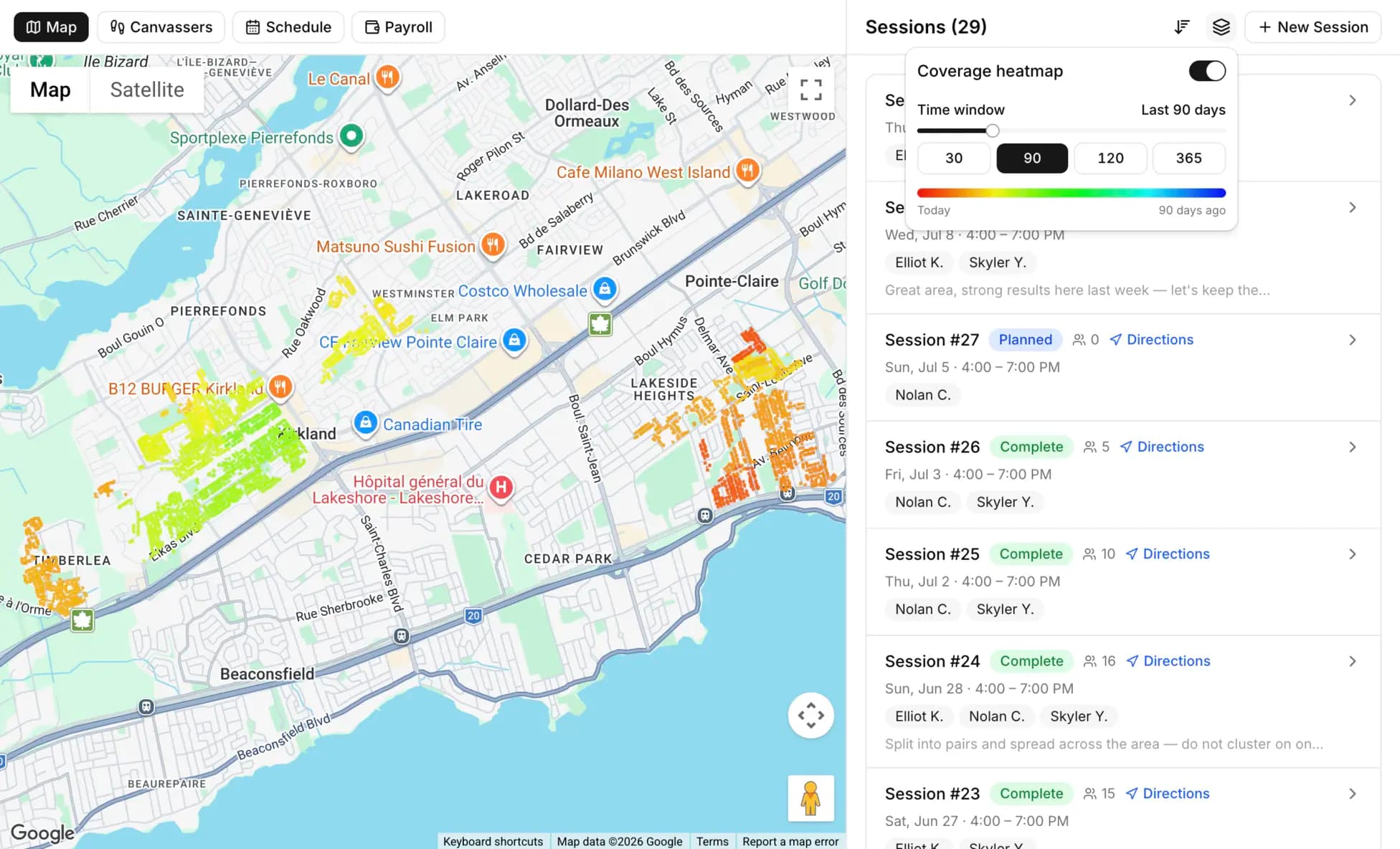
Task: Open Keyboard shortcuts on map
Action: [x=493, y=841]
